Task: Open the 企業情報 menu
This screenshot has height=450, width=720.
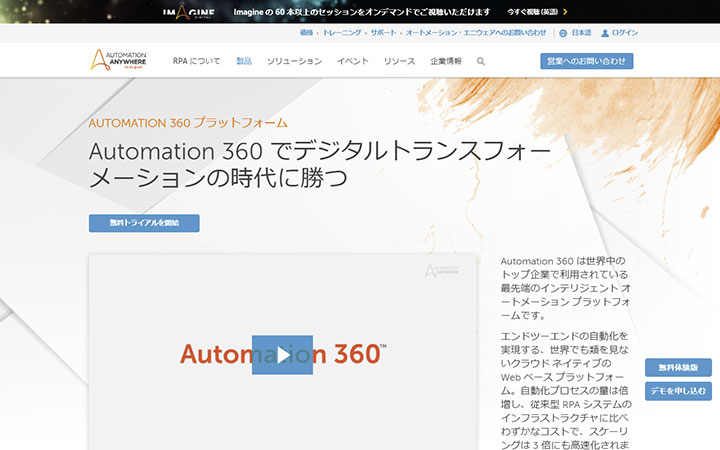Action: pos(446,61)
